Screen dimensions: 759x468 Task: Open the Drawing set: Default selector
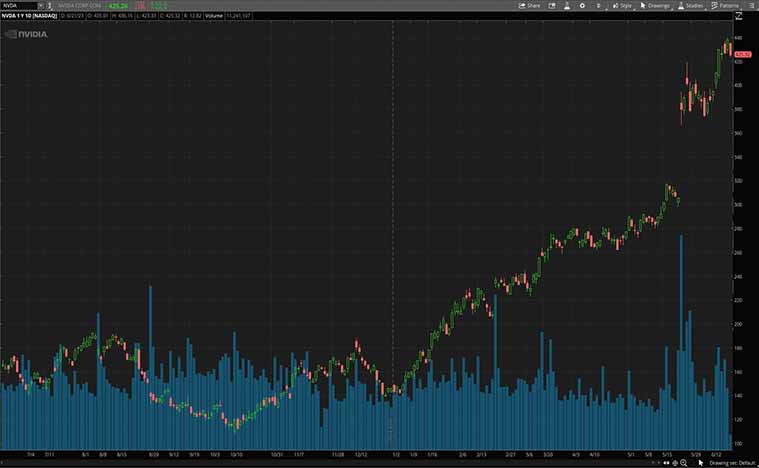[x=732, y=463]
